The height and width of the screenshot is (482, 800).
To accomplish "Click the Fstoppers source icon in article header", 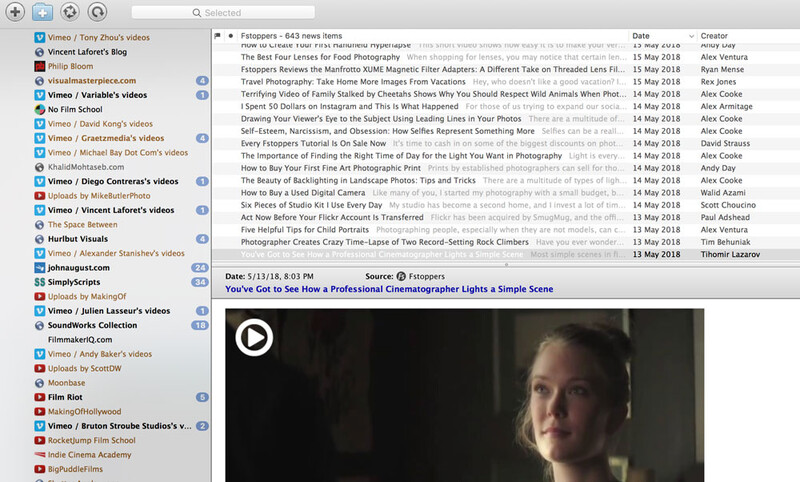I will 401,276.
